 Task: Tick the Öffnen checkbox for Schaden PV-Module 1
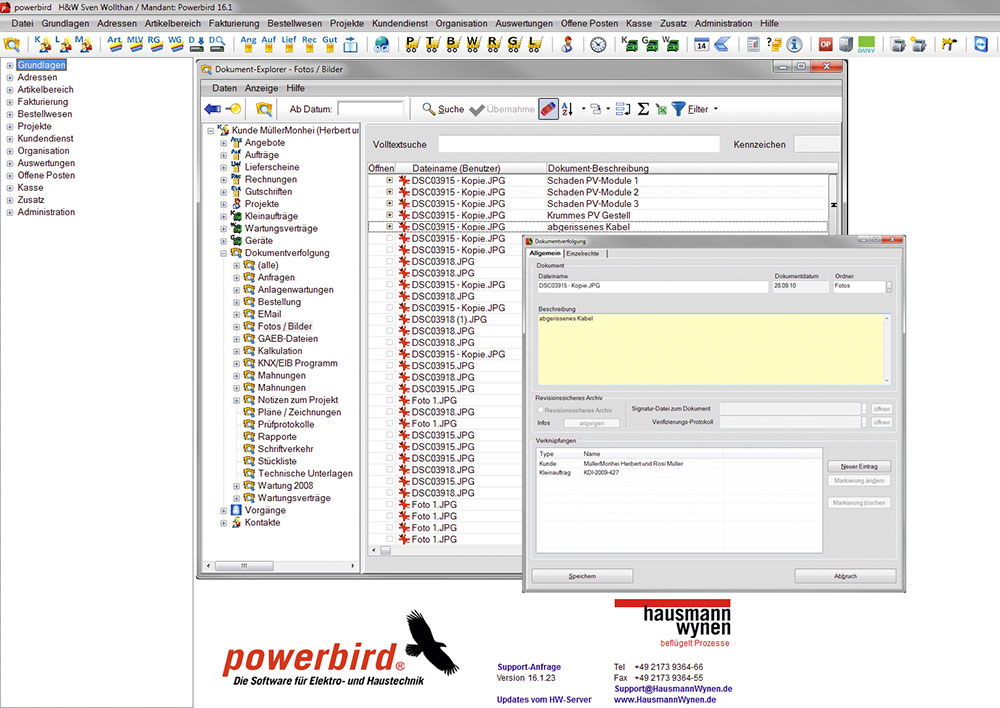point(389,181)
